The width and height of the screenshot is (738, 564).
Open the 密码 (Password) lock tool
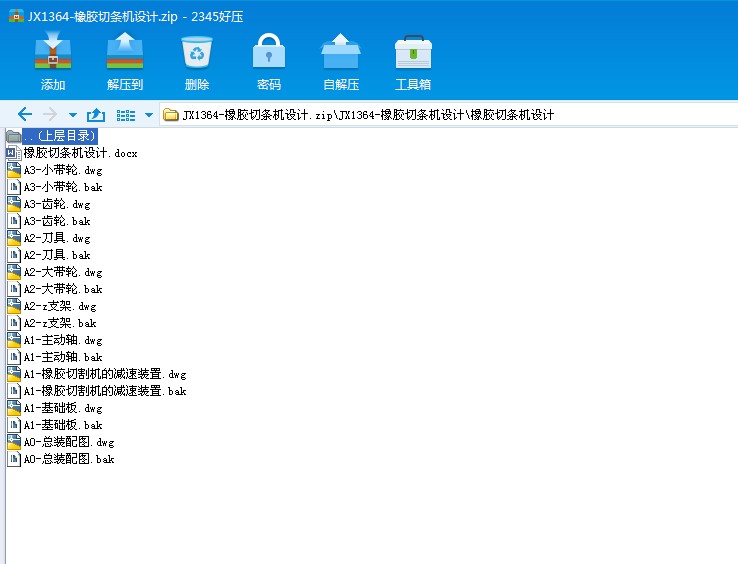click(x=269, y=51)
